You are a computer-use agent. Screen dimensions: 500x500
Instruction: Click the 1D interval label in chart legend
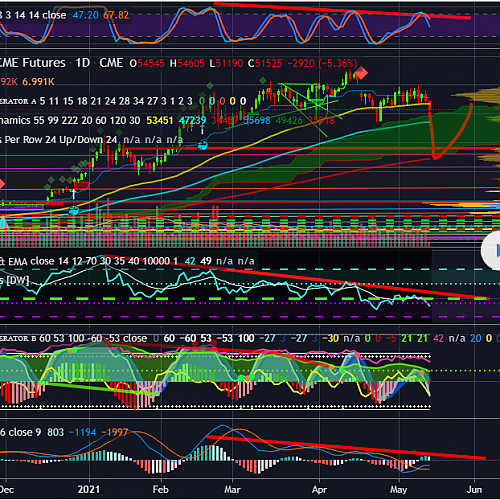[82, 63]
